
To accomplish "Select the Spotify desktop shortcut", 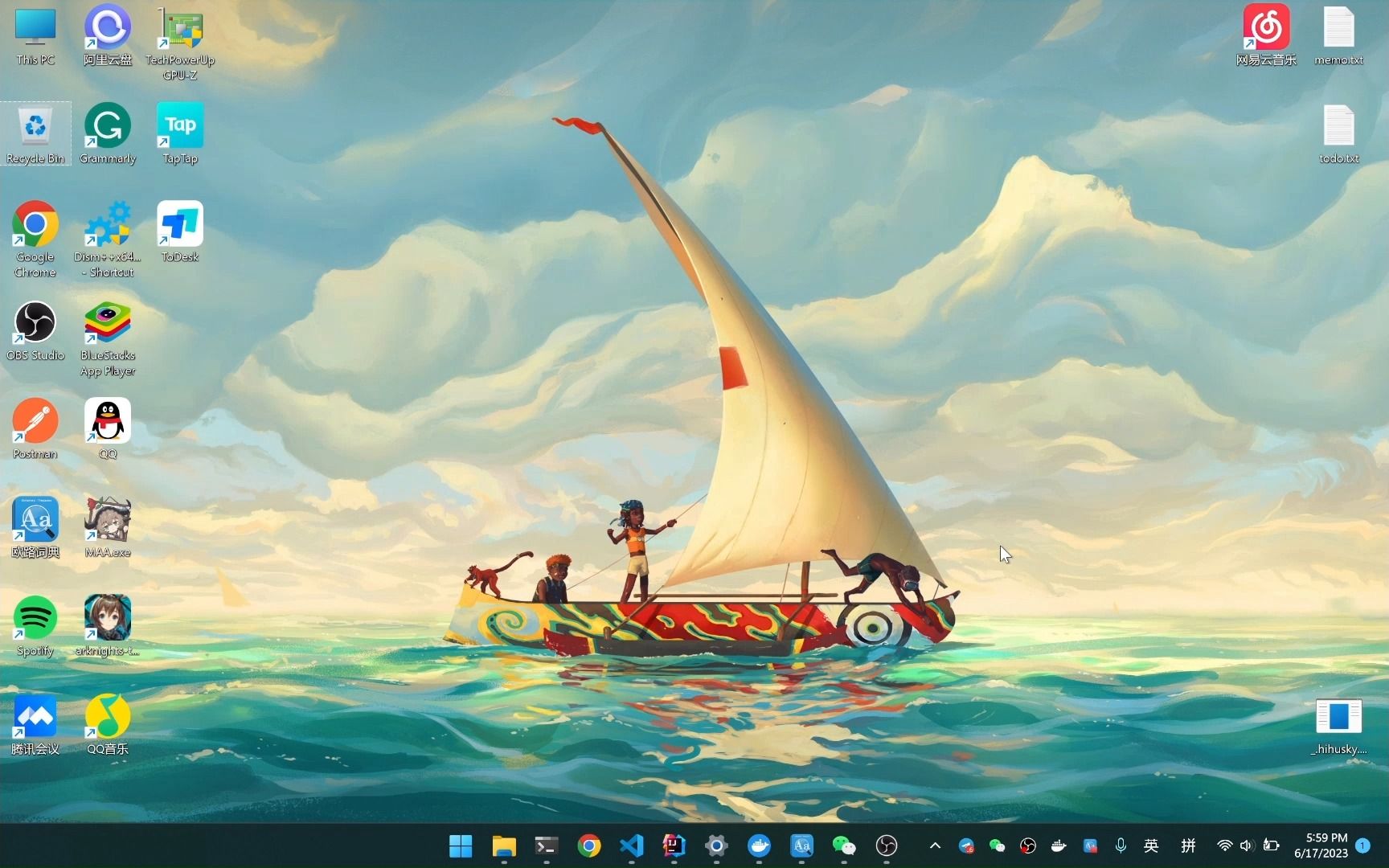I will (x=35, y=627).
